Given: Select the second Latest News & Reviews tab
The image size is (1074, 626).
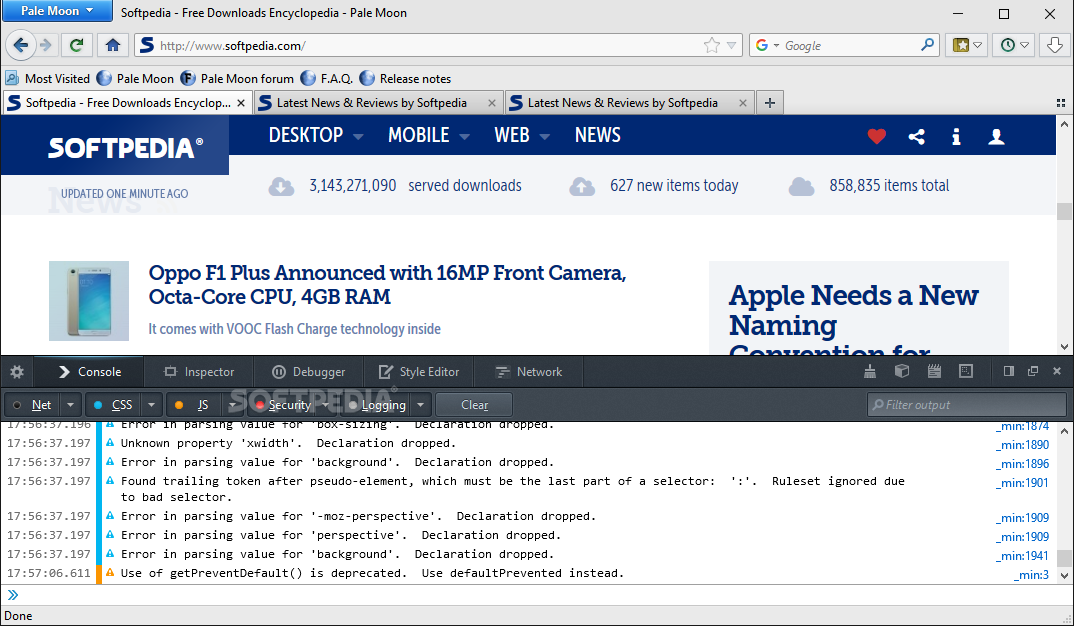Looking at the screenshot, I should 629,103.
